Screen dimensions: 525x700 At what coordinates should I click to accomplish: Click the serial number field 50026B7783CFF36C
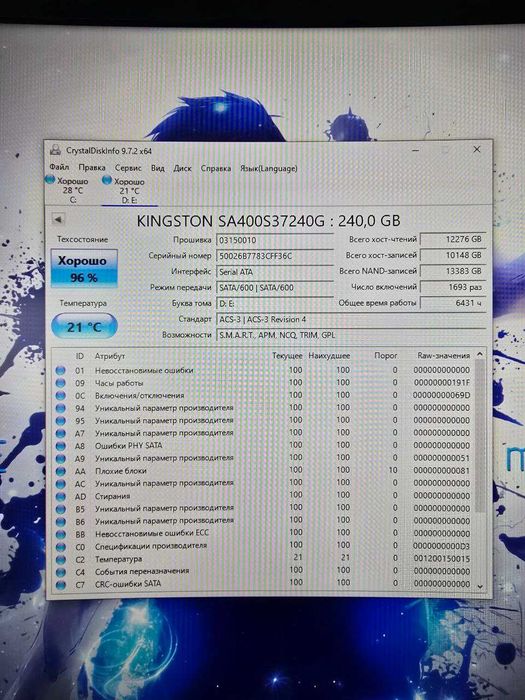click(x=275, y=256)
